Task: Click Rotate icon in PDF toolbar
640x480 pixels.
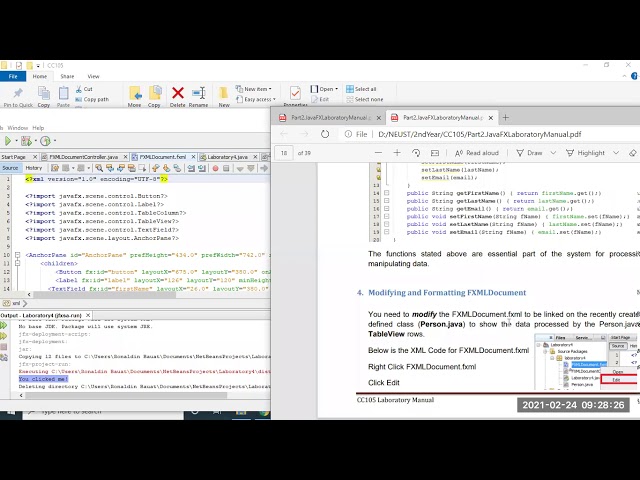Action: pyautogui.click(x=416, y=153)
